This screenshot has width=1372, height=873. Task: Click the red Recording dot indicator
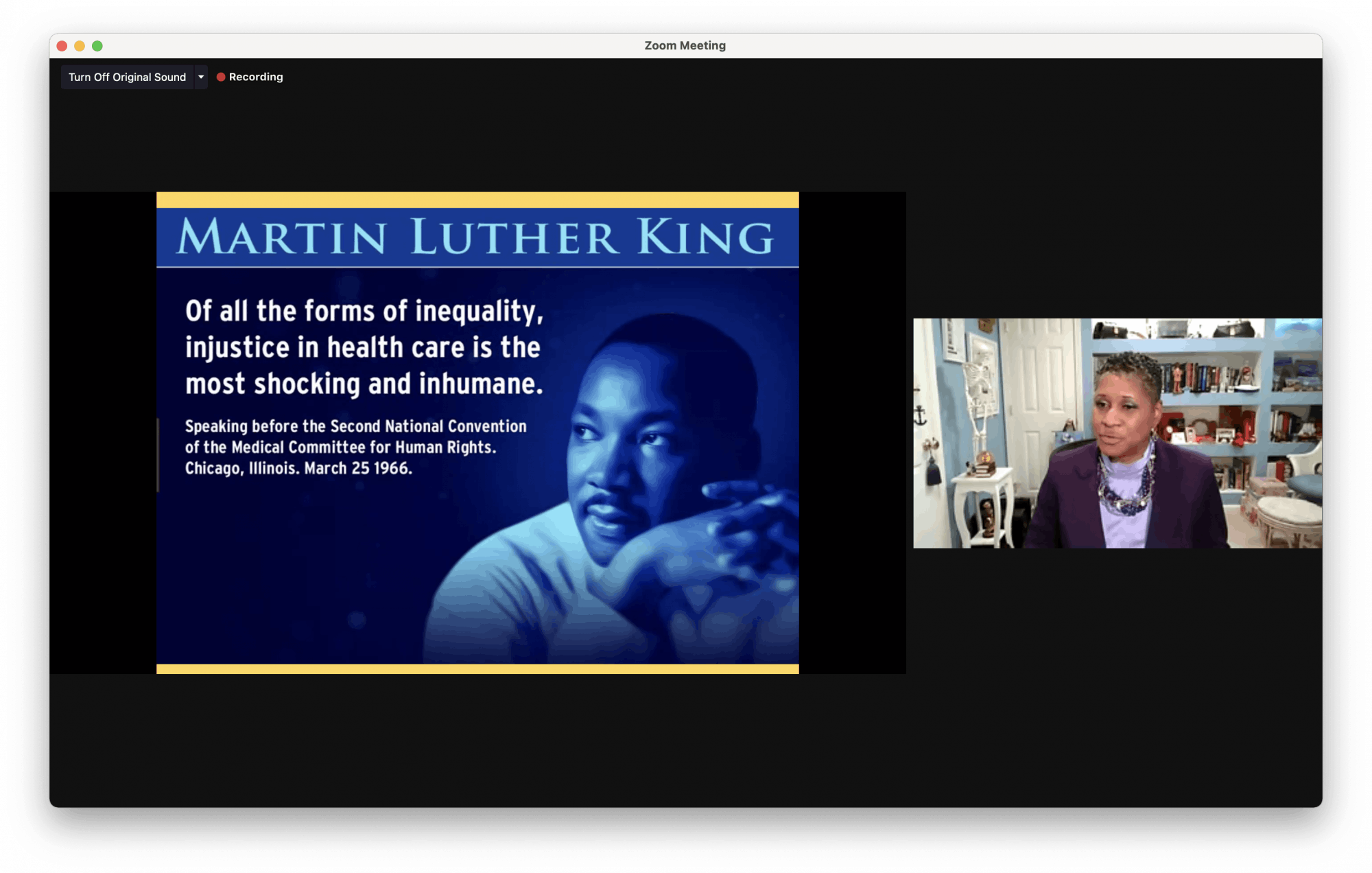[221, 77]
